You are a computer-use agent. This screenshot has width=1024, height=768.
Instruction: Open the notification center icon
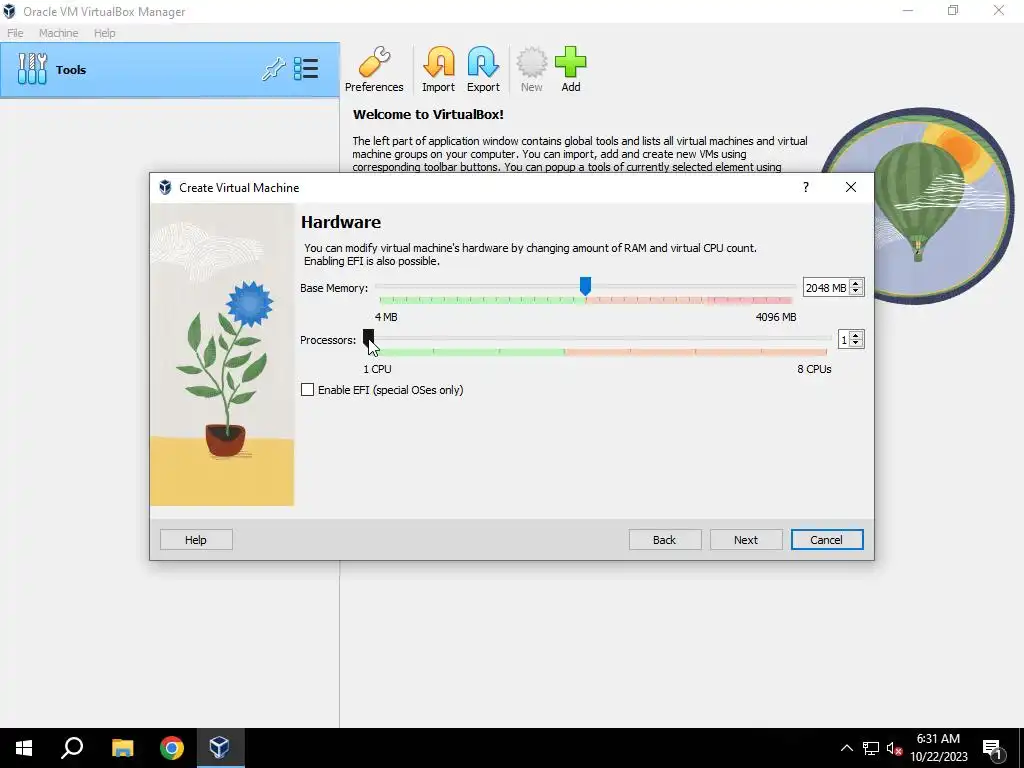point(992,748)
